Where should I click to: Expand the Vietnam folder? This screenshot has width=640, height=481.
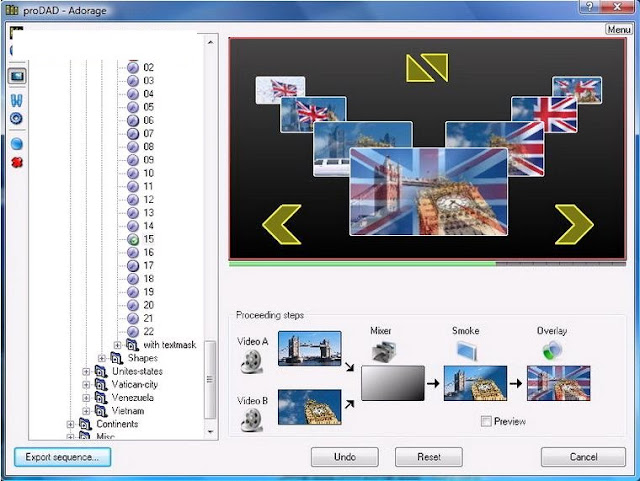click(86, 411)
